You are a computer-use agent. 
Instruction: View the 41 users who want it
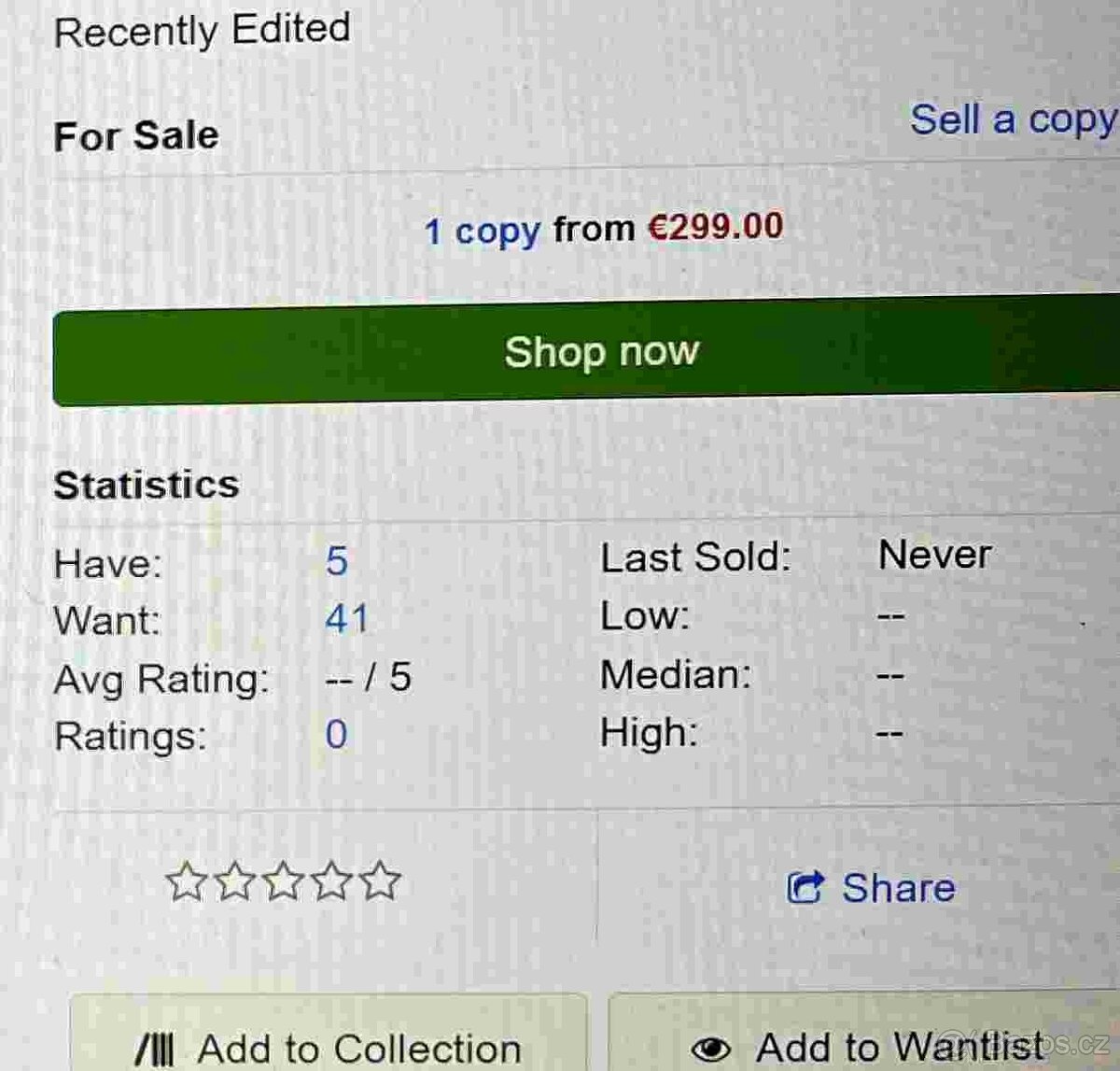[347, 619]
